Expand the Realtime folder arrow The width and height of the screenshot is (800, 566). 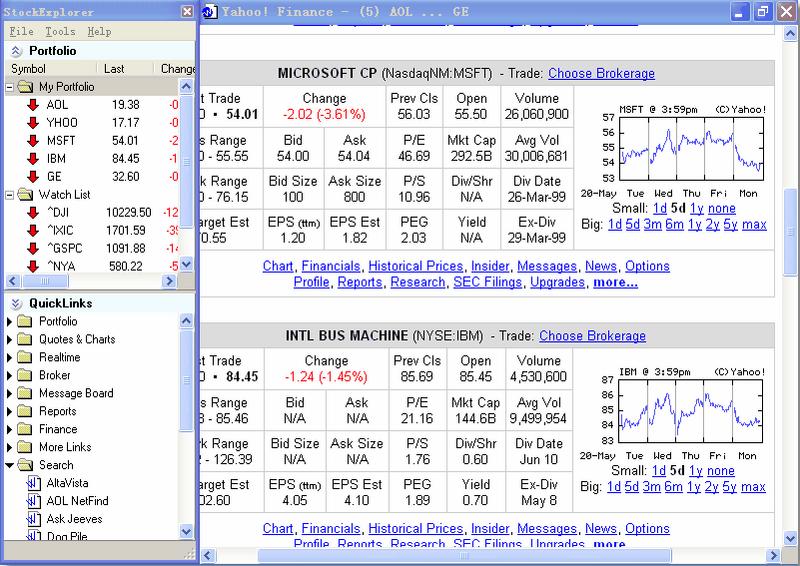click(9, 357)
